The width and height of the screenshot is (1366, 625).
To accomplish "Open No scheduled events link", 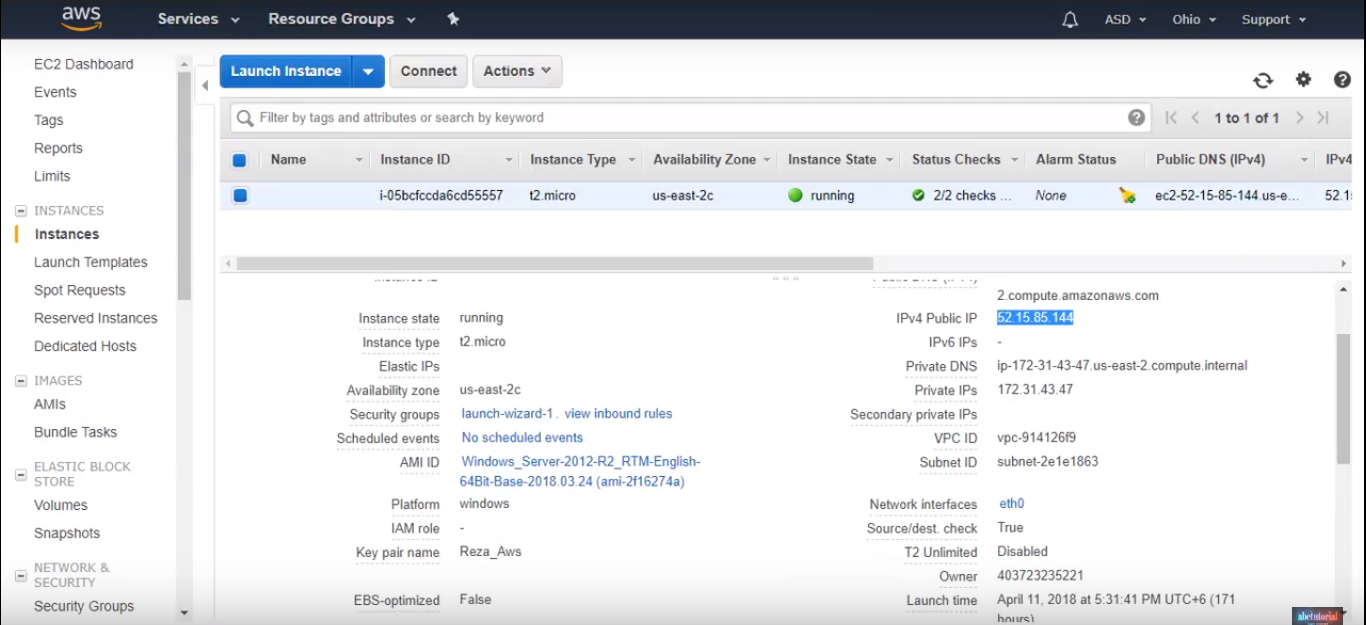I will (x=522, y=438).
